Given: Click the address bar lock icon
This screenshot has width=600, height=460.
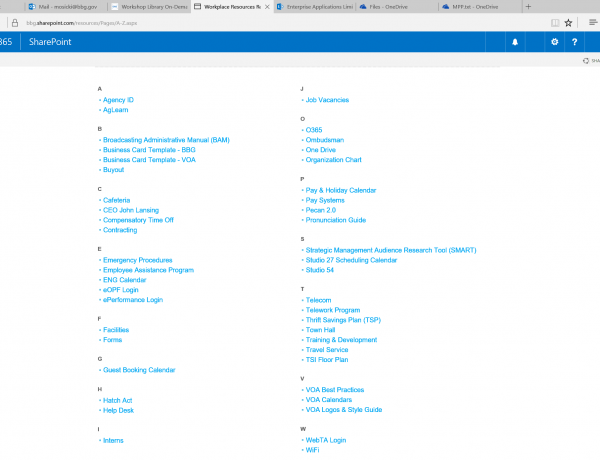Looking at the screenshot, I should 15,23.
